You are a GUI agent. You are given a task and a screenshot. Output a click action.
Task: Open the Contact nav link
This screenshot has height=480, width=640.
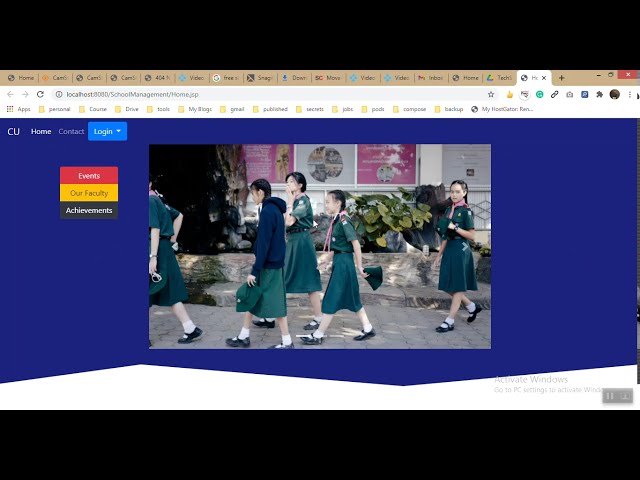coord(71,131)
